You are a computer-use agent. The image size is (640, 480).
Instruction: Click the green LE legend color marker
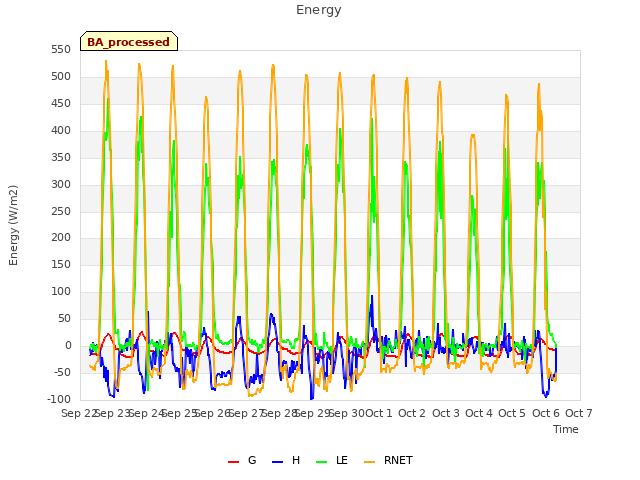point(322,462)
